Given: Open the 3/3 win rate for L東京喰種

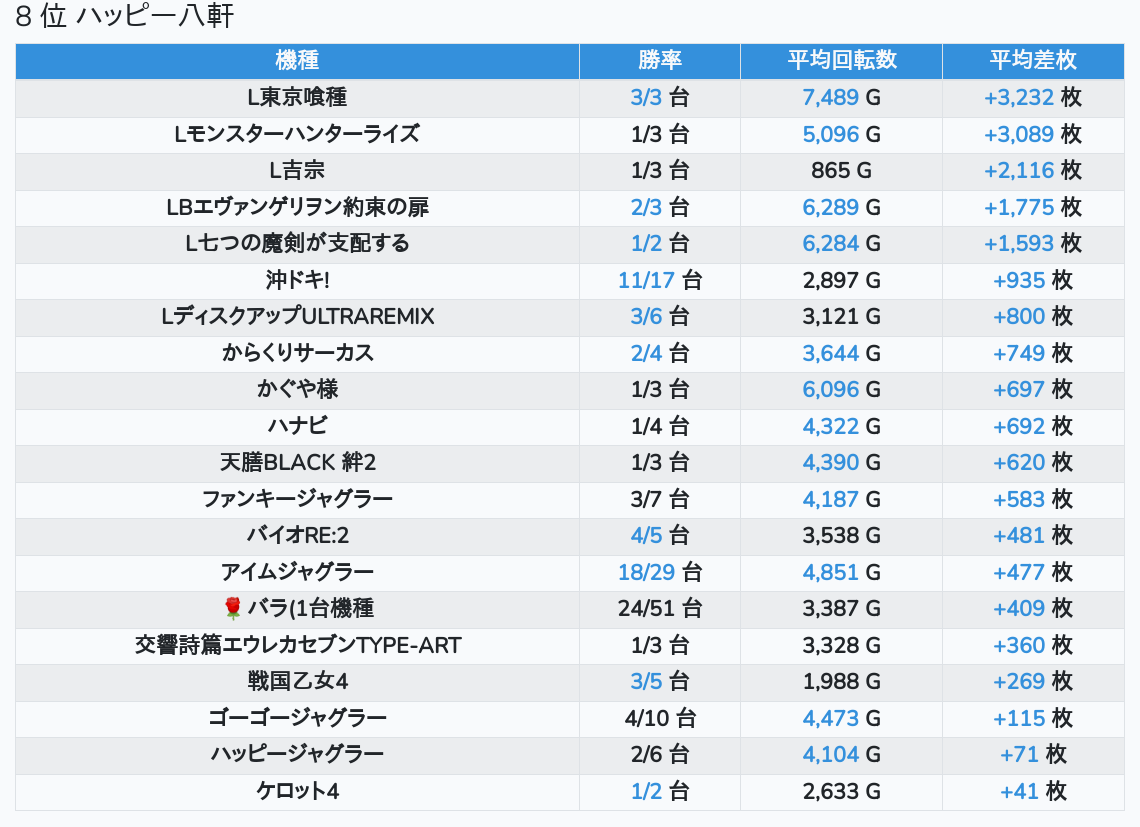Looking at the screenshot, I should click(647, 97).
